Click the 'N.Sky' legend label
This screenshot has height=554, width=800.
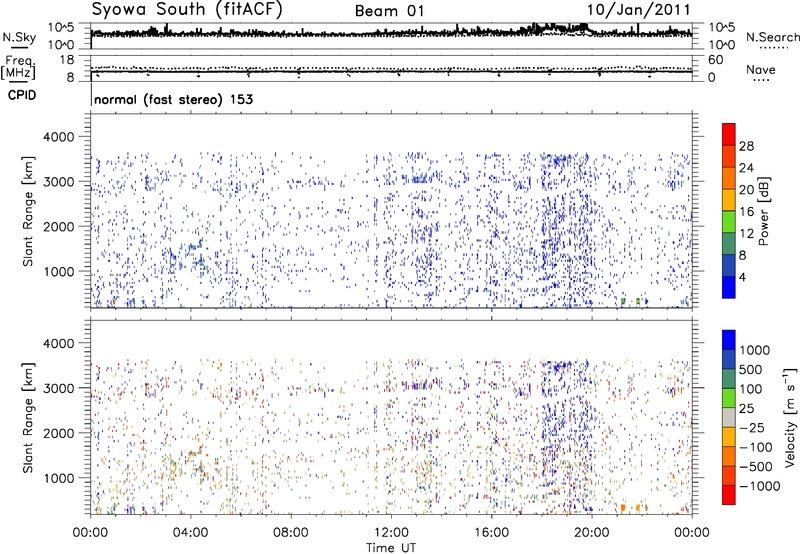tap(19, 37)
